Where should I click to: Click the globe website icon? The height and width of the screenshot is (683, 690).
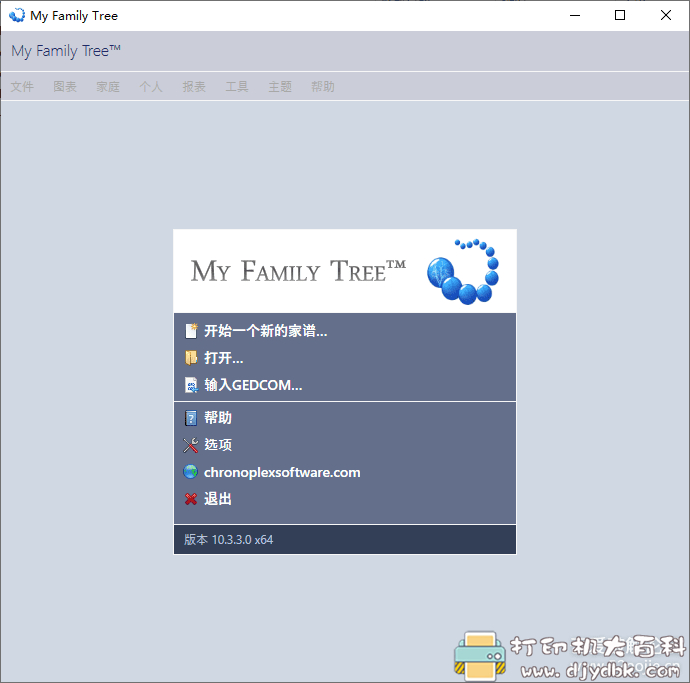click(191, 472)
